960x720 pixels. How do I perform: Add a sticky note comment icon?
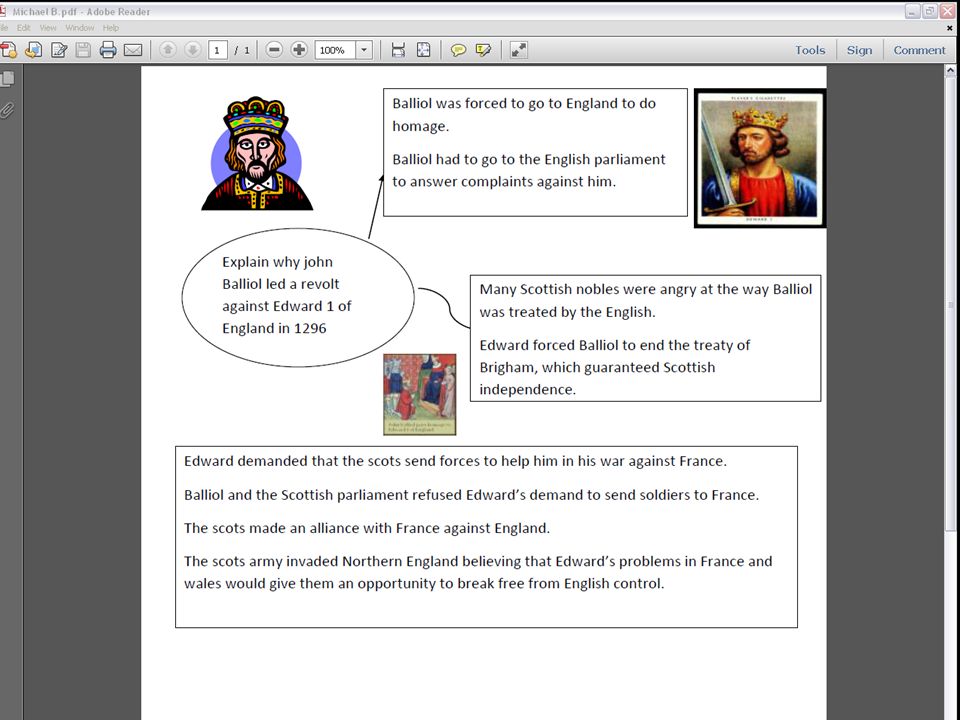coord(458,50)
